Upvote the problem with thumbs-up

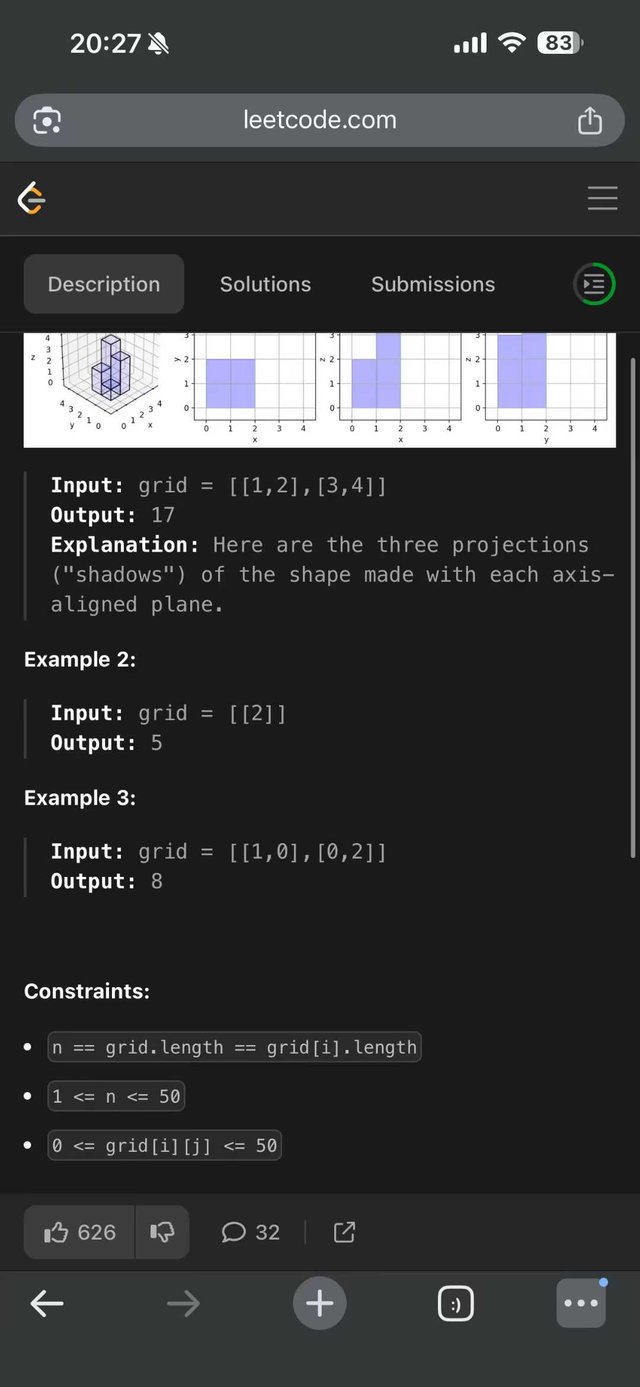click(x=81, y=1232)
